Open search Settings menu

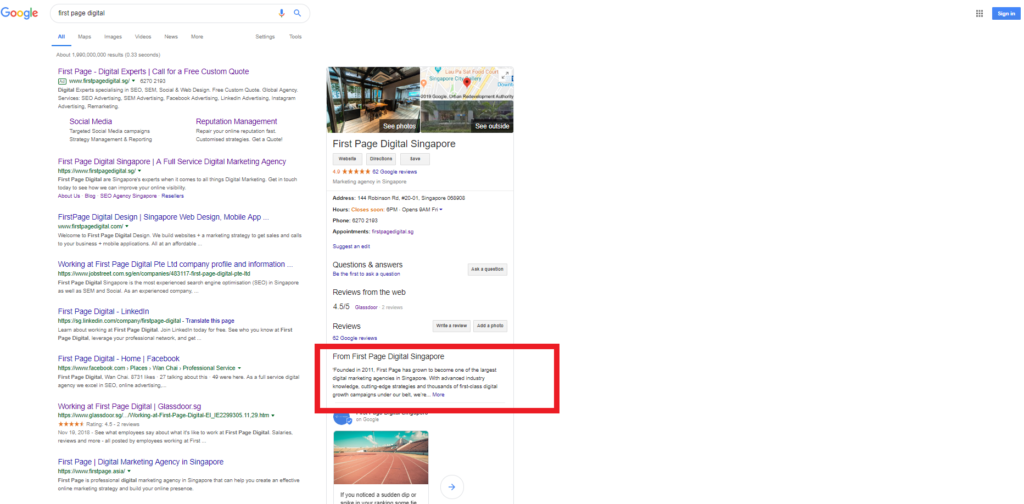point(265,37)
